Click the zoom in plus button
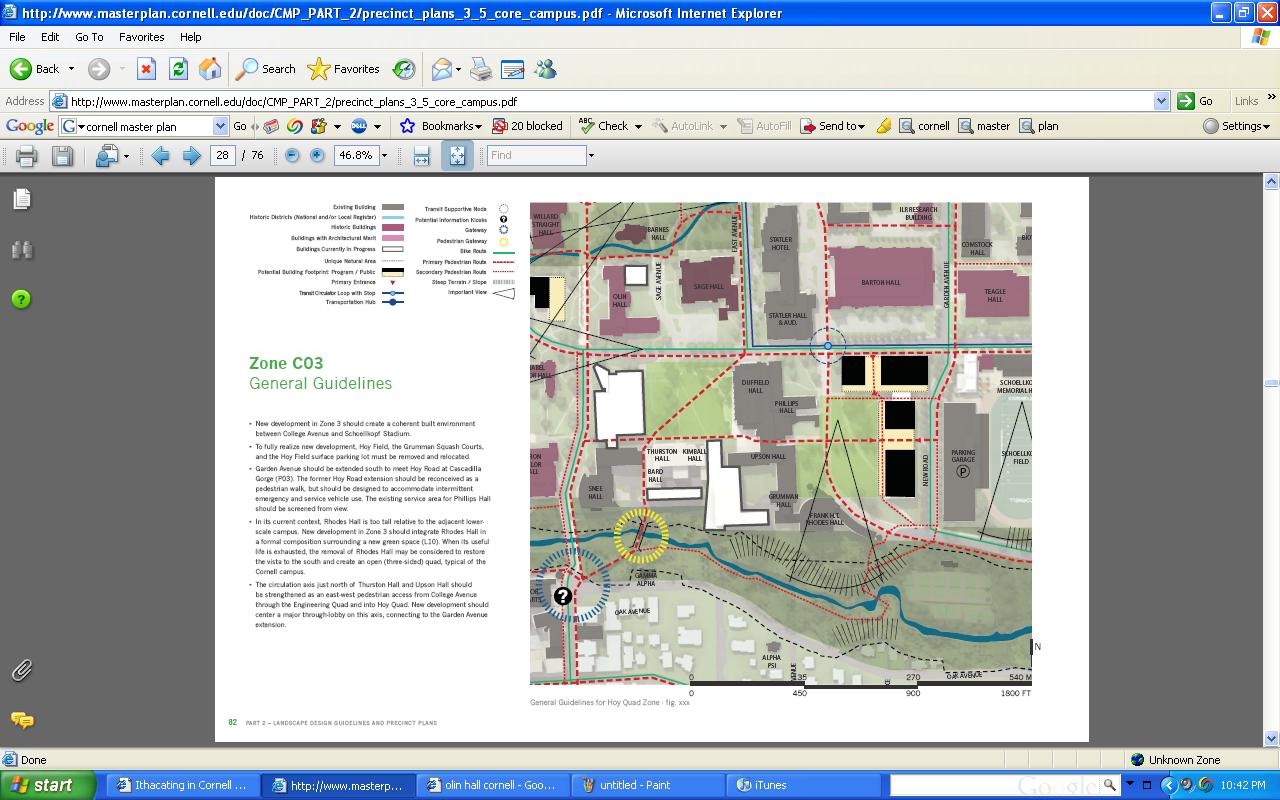 point(317,156)
